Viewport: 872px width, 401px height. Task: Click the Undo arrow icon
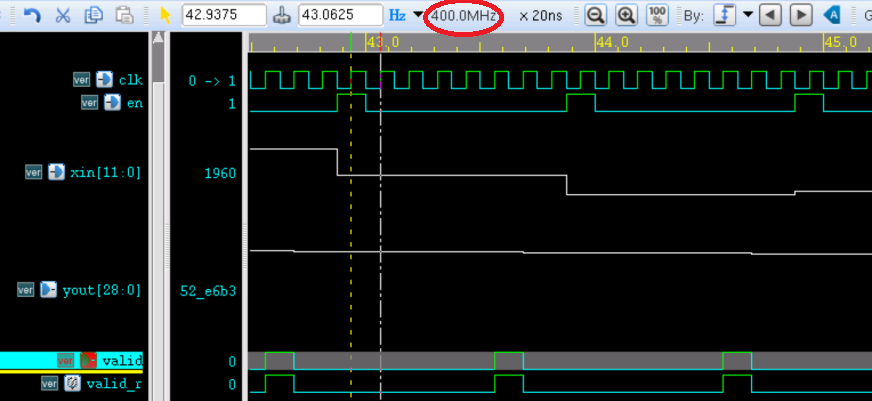(32, 16)
